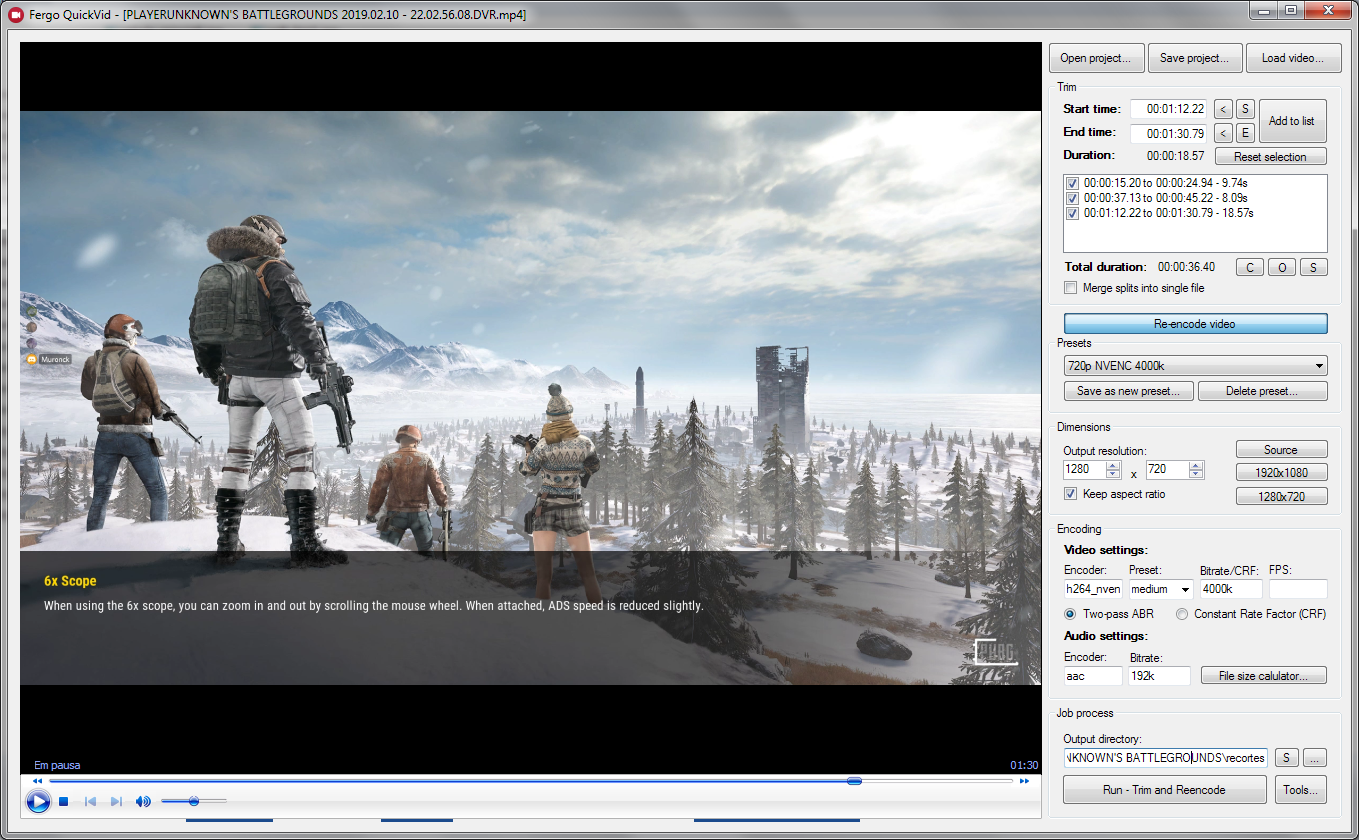Uncheck the 00:00:15.20 to 00:00:24.94 segment
The width and height of the screenshot is (1359, 840).
(x=1072, y=184)
